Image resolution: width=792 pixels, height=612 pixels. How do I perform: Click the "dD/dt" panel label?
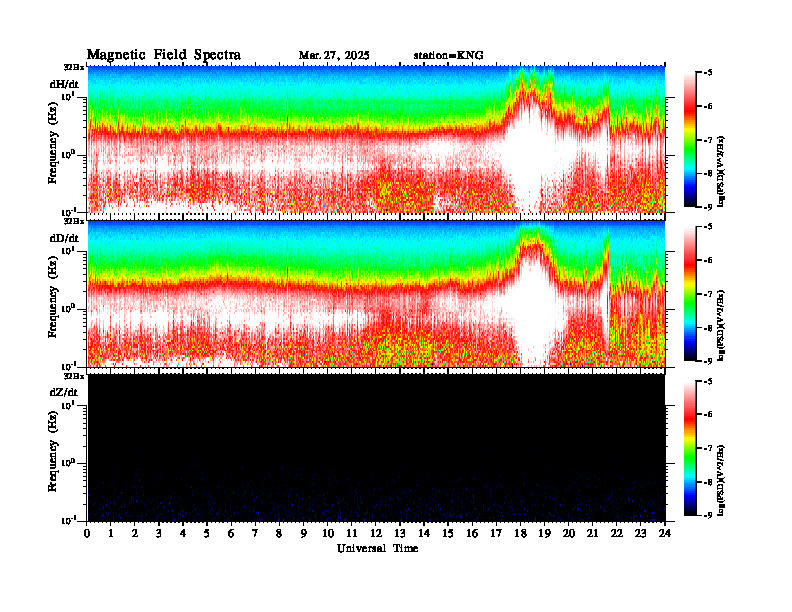(64, 238)
